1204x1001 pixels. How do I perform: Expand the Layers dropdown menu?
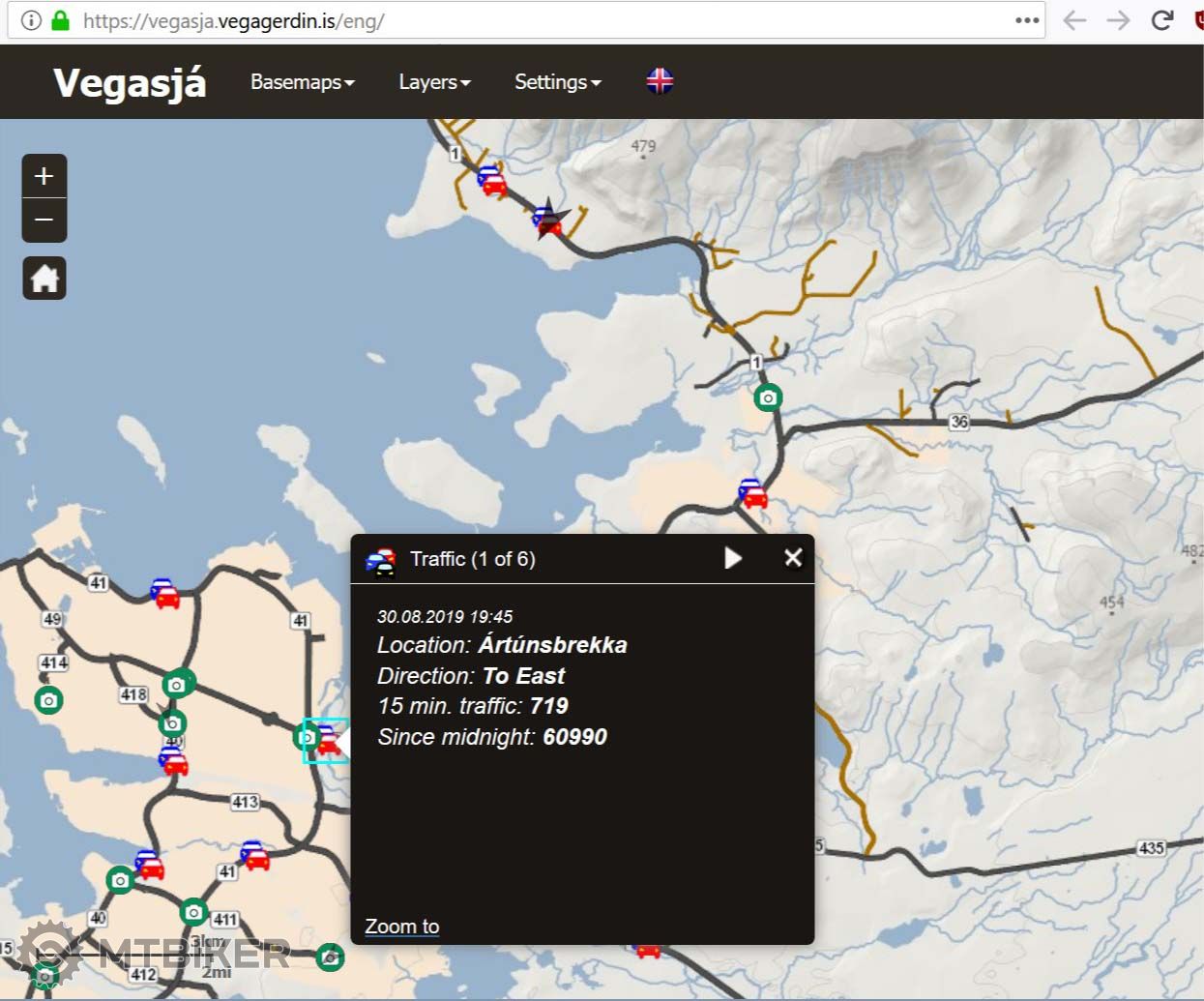(434, 82)
